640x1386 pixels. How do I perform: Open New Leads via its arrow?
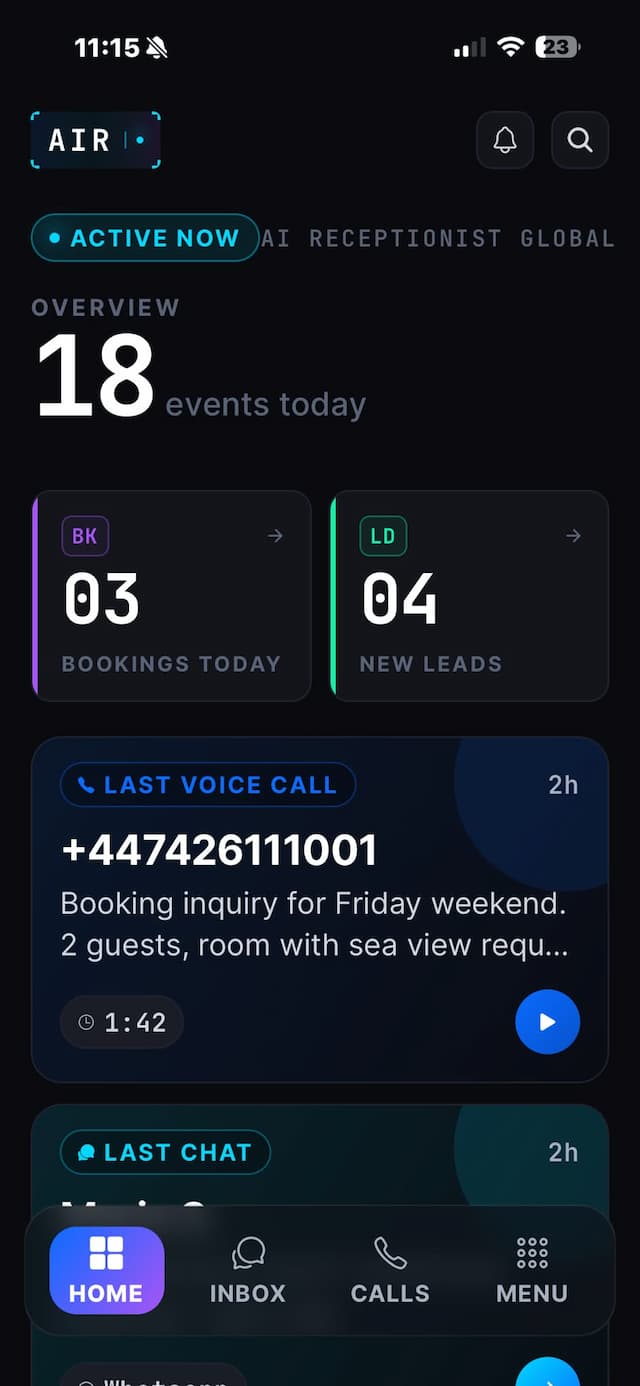pos(573,536)
